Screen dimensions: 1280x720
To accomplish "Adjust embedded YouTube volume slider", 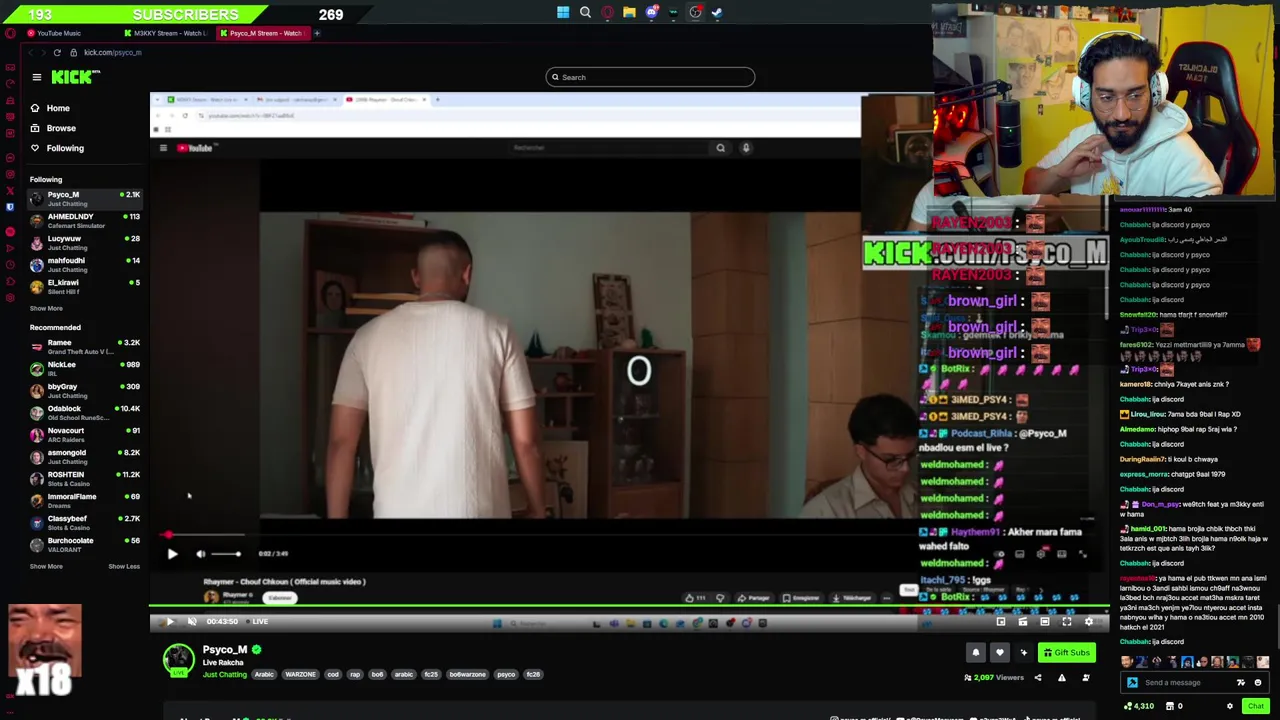I will point(225,553).
